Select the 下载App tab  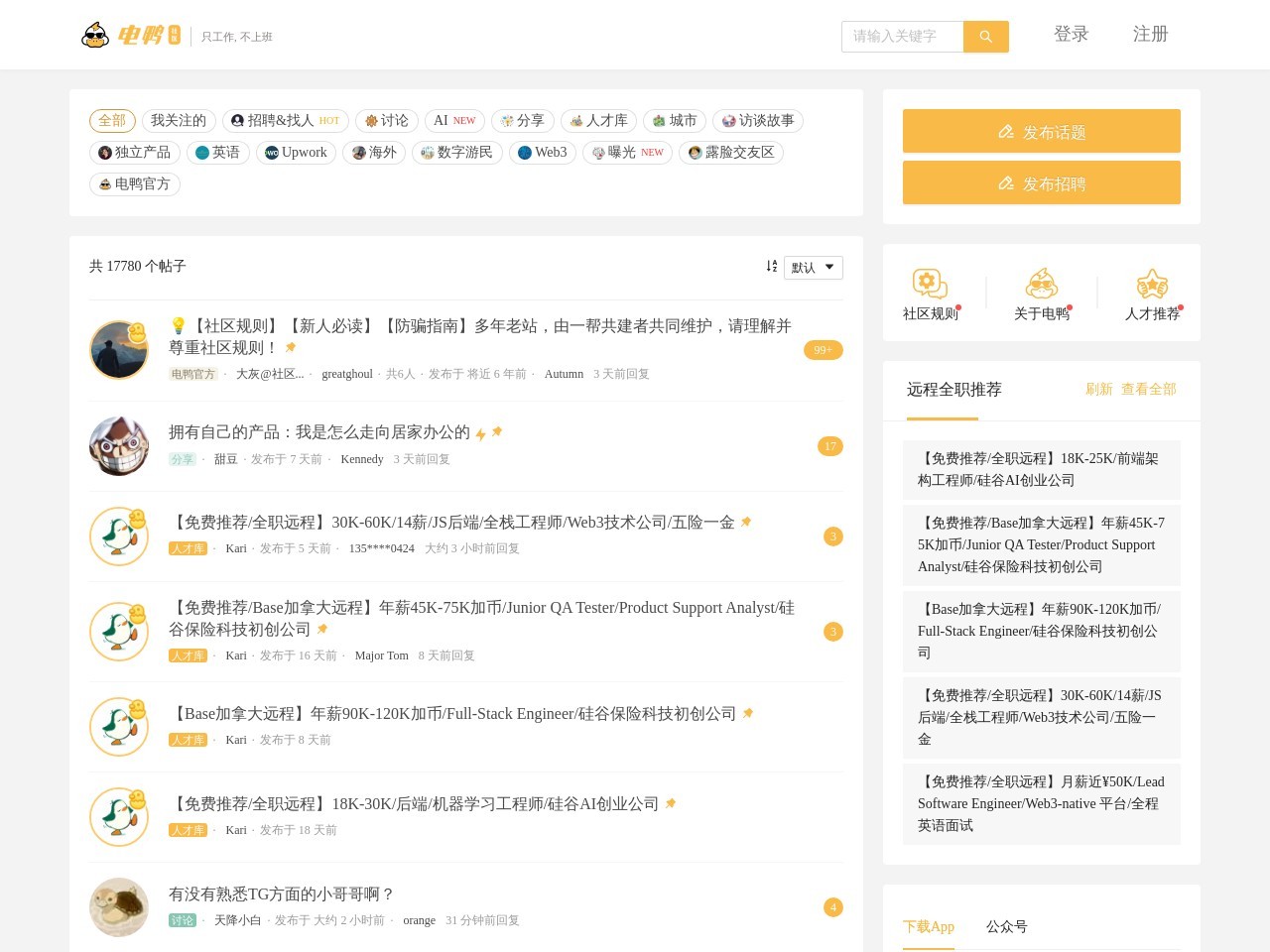tap(928, 926)
